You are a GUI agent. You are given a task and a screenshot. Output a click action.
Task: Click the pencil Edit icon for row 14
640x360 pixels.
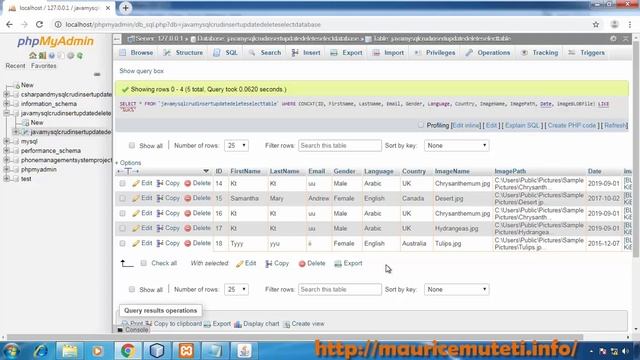(136, 183)
